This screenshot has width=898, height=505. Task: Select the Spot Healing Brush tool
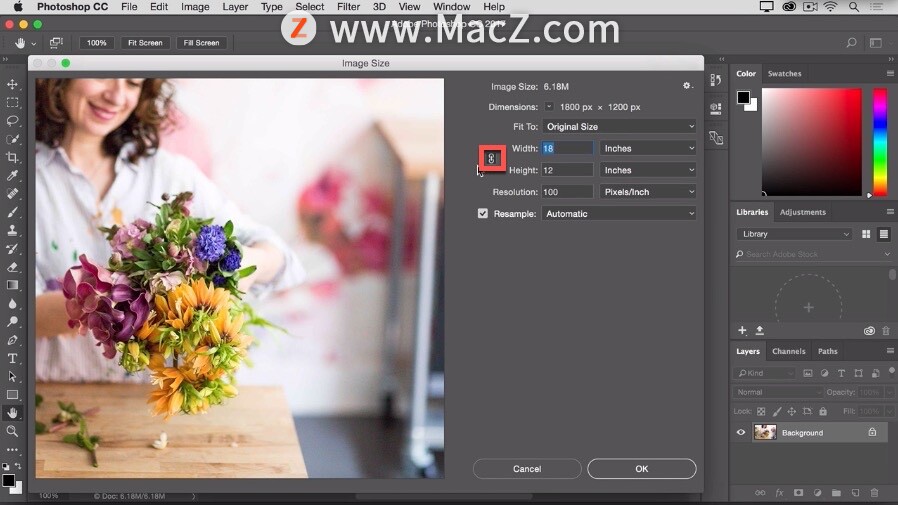(12, 194)
